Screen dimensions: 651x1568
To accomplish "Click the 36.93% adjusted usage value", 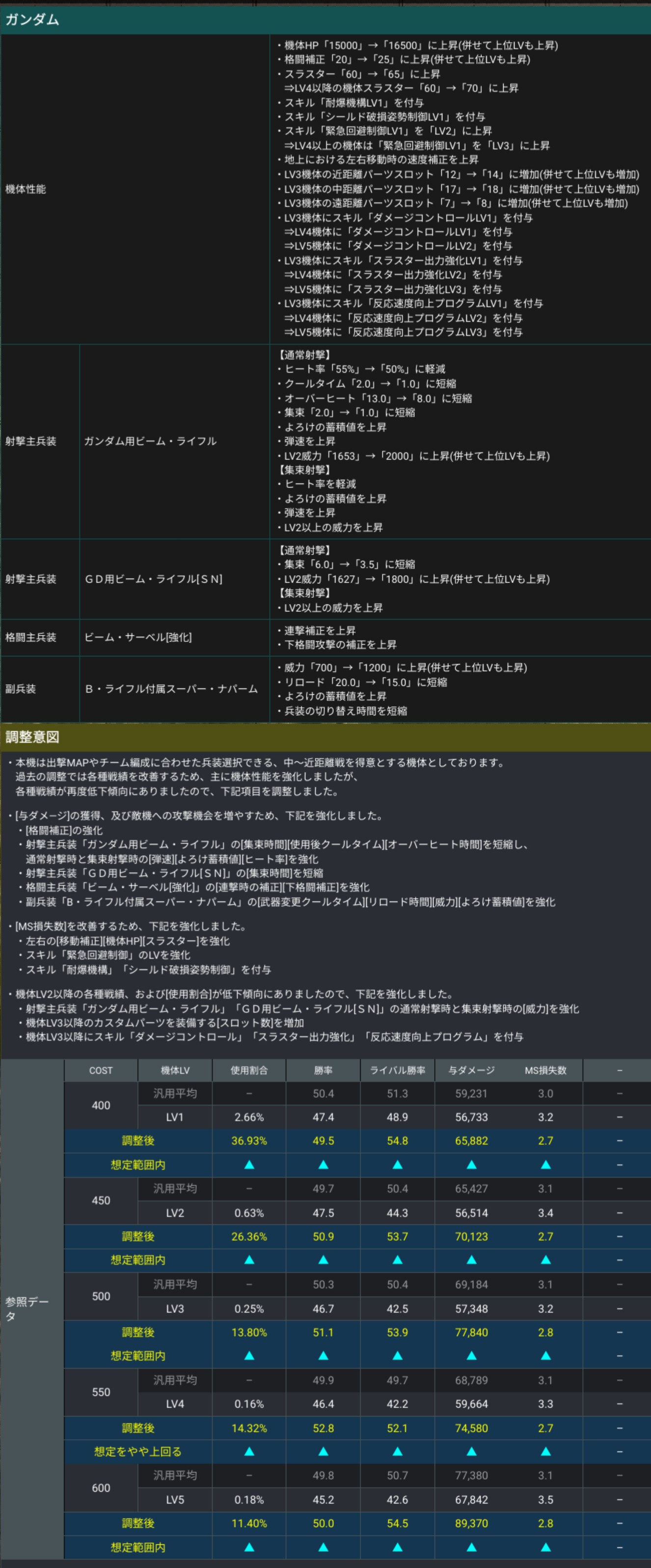I will tap(249, 1141).
